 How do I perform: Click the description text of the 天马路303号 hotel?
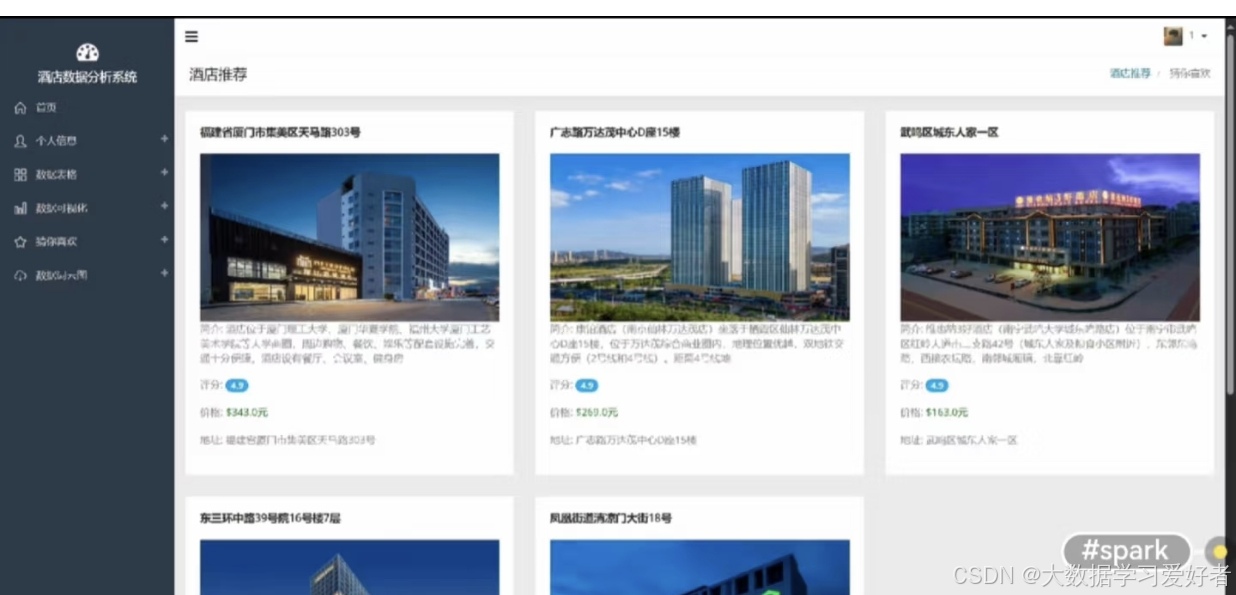point(349,343)
